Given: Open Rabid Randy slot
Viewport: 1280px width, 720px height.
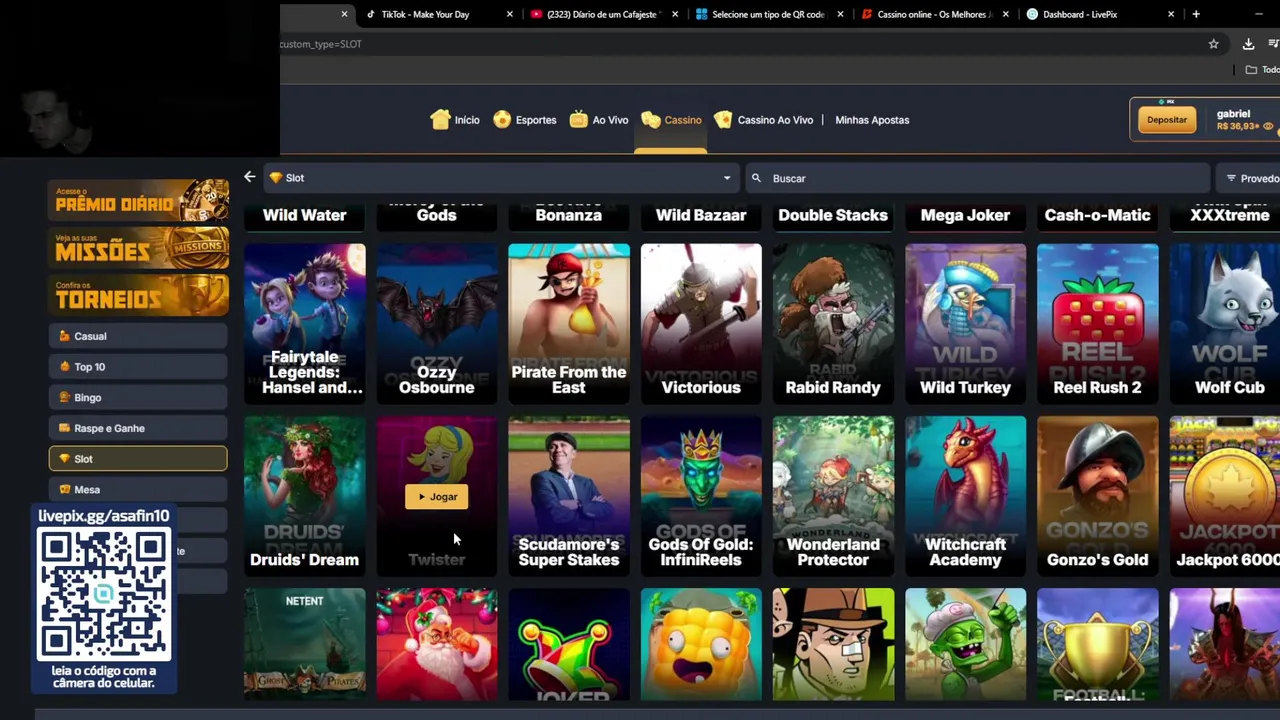Looking at the screenshot, I should [x=833, y=322].
